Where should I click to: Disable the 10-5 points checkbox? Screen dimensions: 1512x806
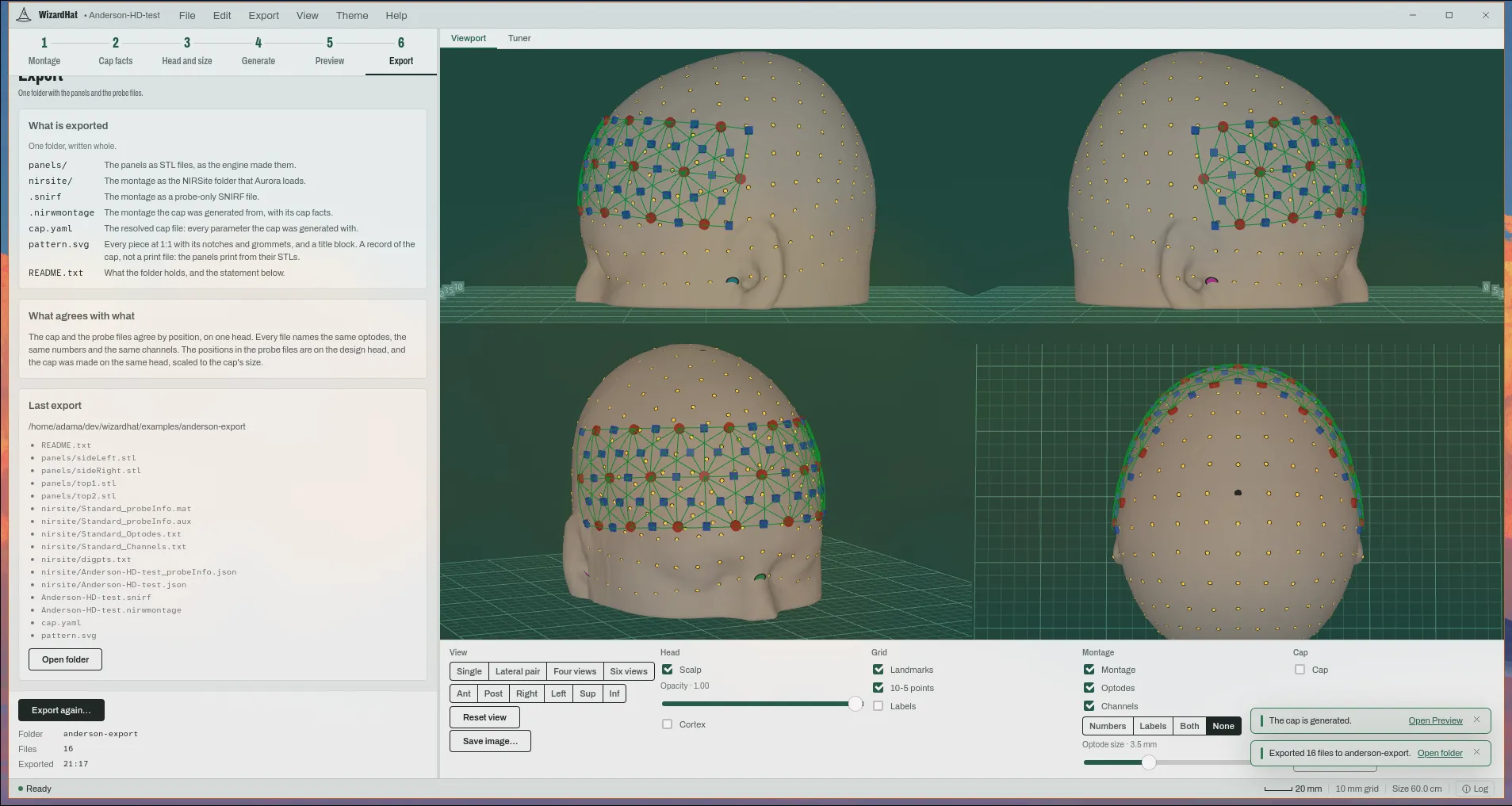878,688
